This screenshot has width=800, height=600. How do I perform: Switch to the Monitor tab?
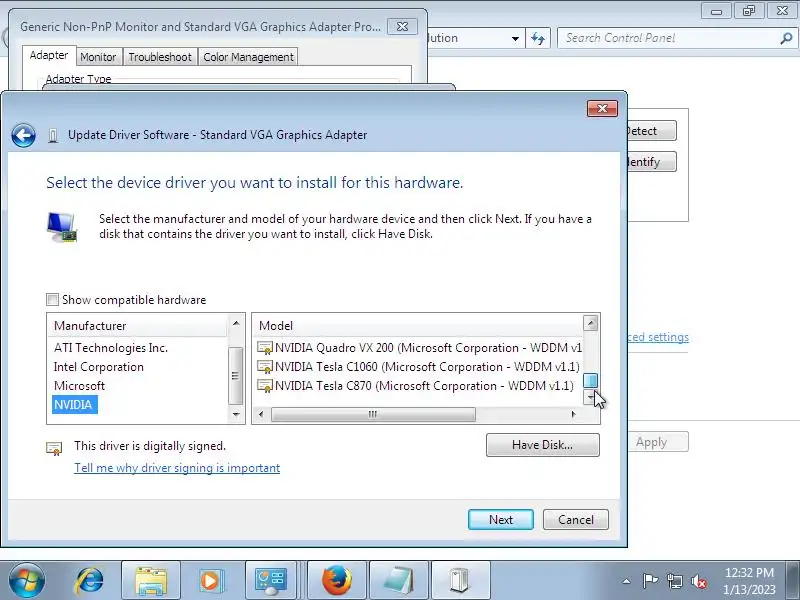[x=98, y=57]
